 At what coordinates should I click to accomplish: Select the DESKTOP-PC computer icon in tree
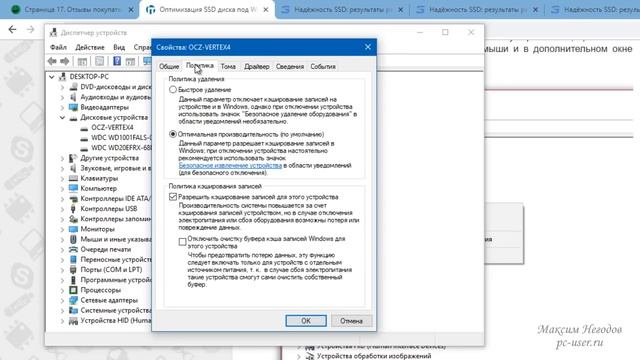click(x=62, y=76)
